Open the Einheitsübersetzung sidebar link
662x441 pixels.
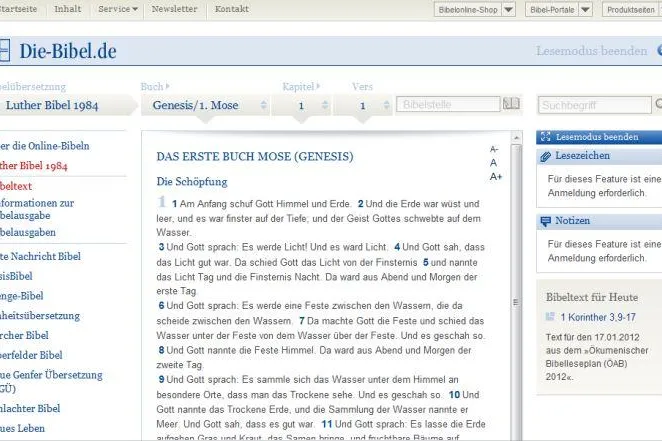click(x=40, y=316)
